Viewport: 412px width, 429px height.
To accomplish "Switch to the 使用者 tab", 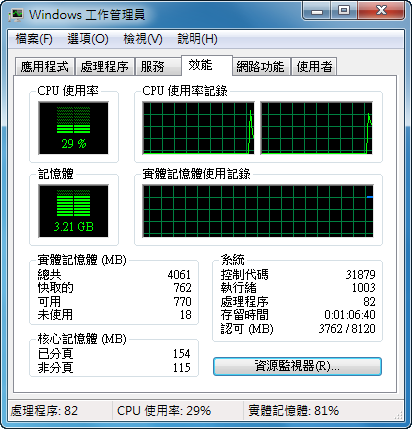I will [x=314, y=67].
